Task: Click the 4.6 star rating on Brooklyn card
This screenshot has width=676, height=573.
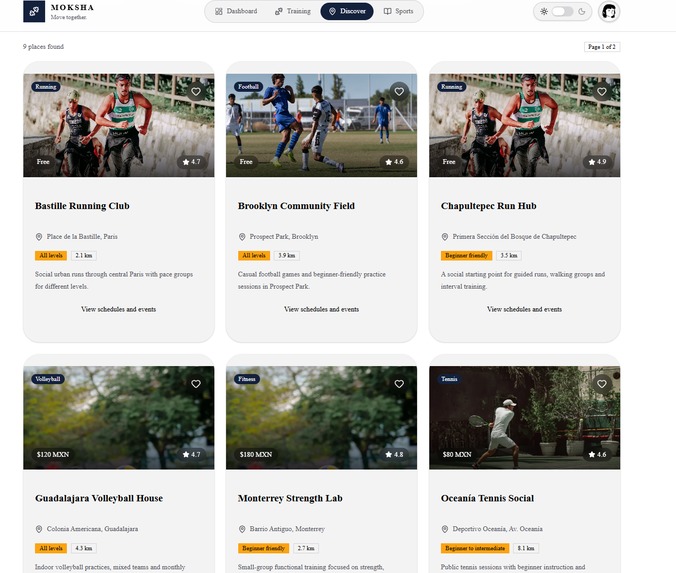Action: pos(394,162)
